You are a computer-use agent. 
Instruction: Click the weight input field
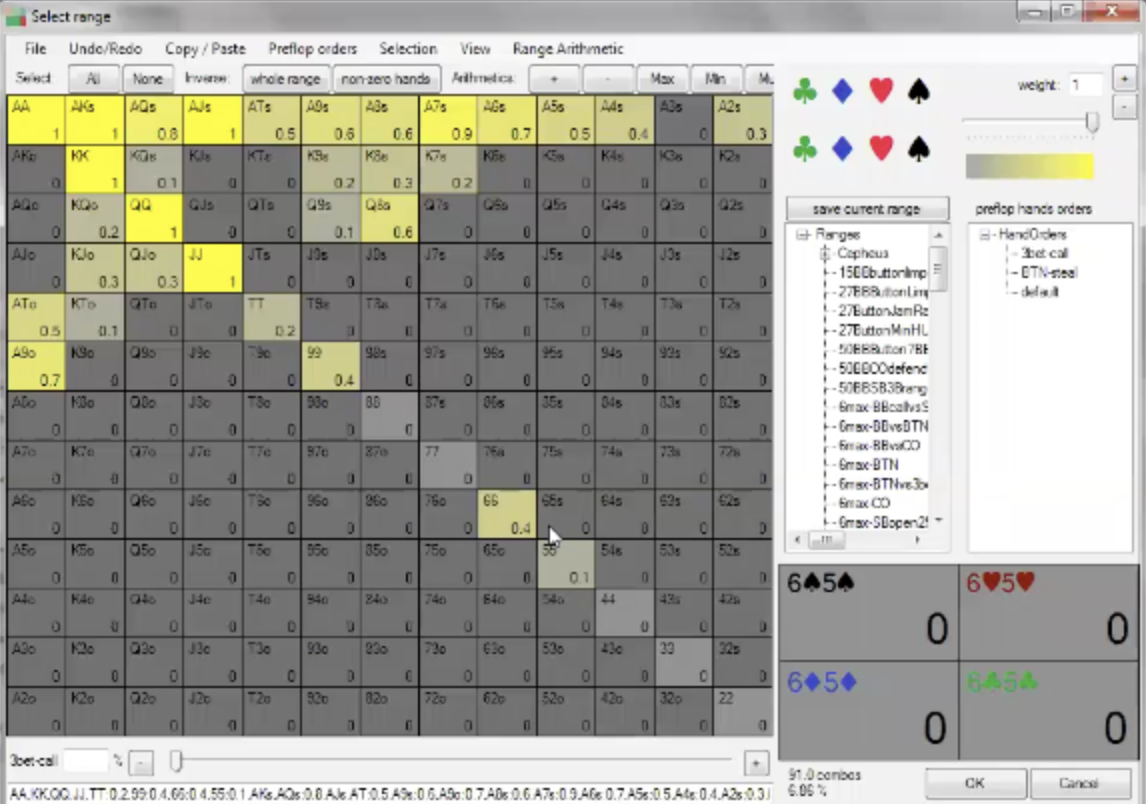click(1085, 85)
